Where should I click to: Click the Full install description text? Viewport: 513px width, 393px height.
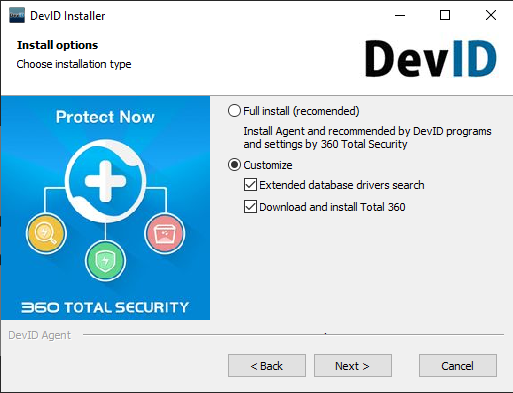[367, 138]
